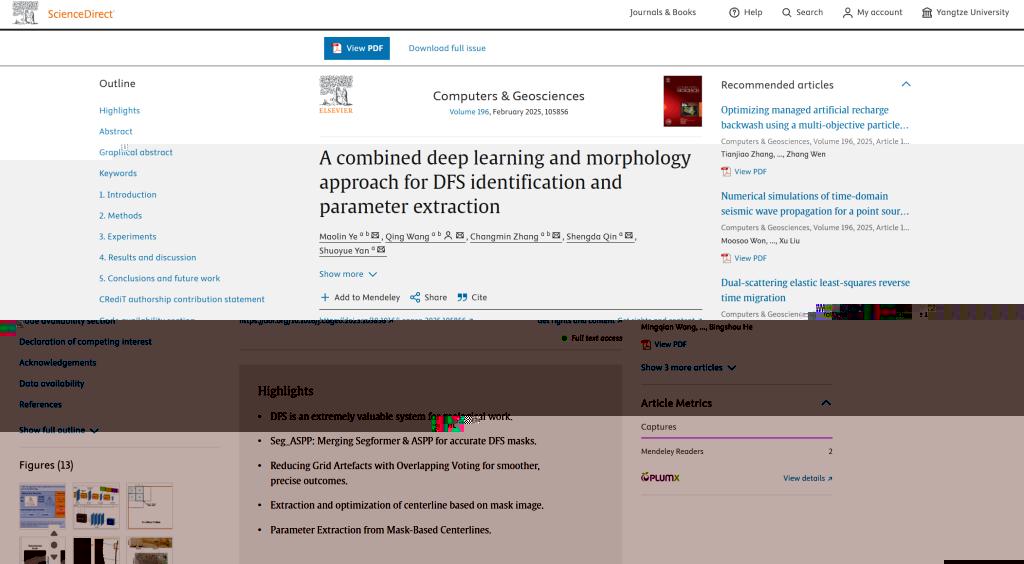Screen dimensions: 1024x564
Task: Open Volume 196 journal link
Action: (469, 112)
